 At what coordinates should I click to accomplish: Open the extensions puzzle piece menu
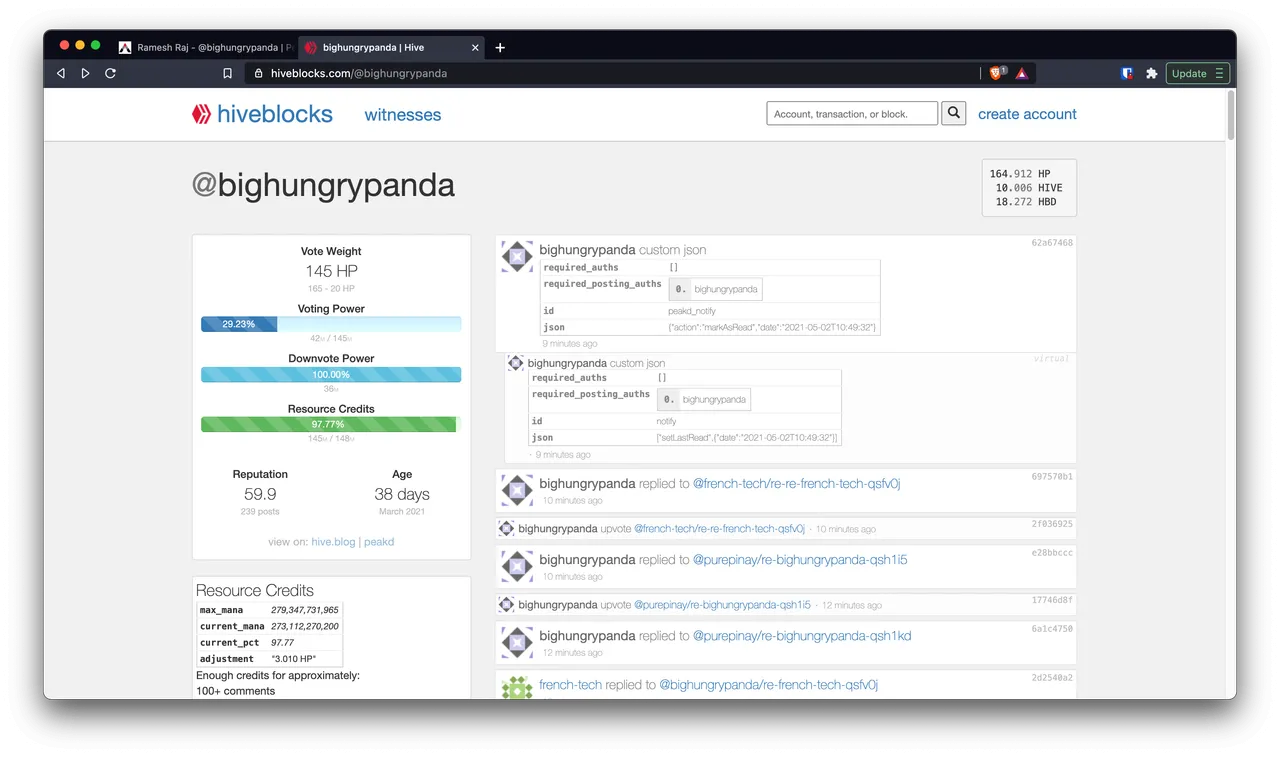(1151, 73)
